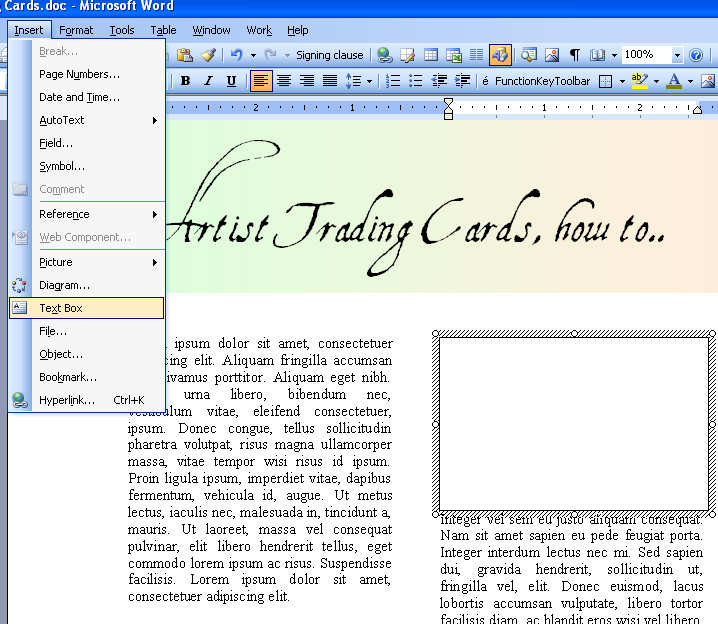Open the Table menu

pyautogui.click(x=163, y=30)
